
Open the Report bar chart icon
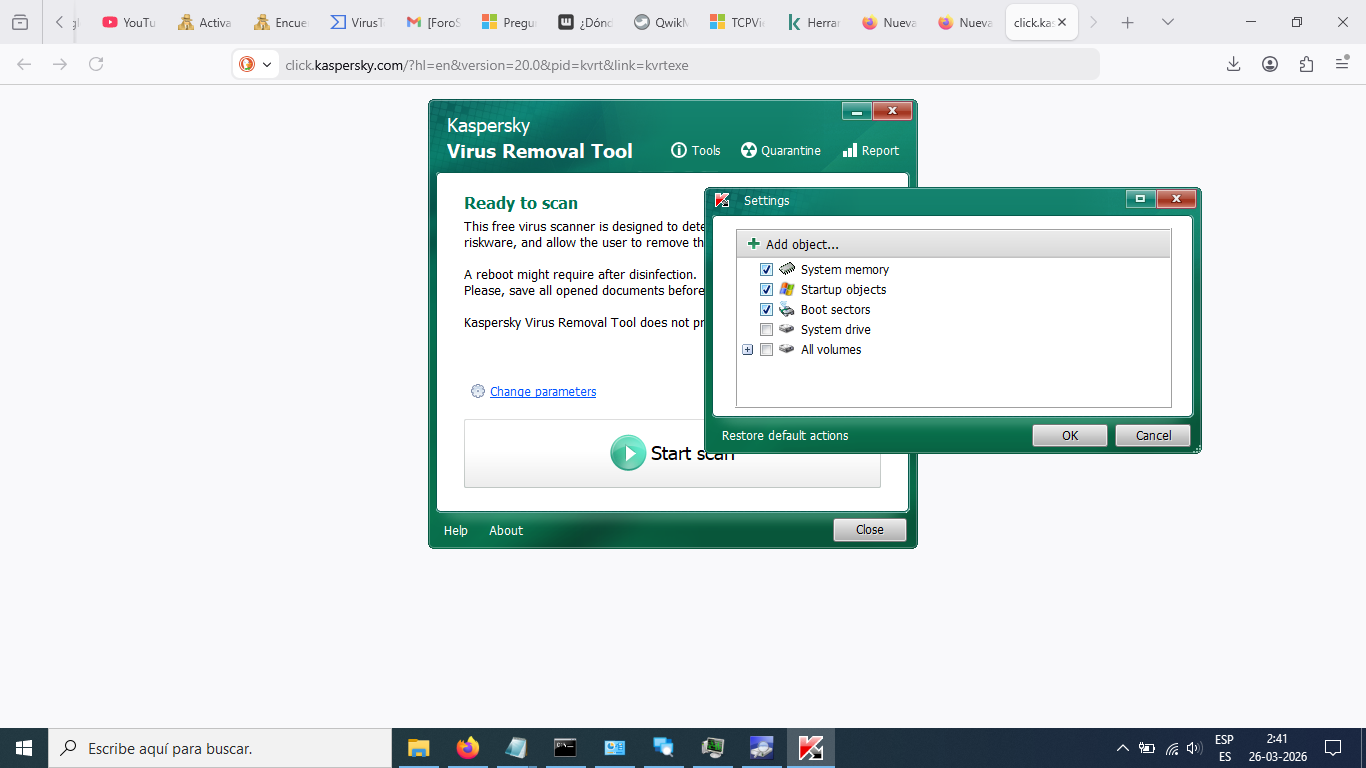850,150
